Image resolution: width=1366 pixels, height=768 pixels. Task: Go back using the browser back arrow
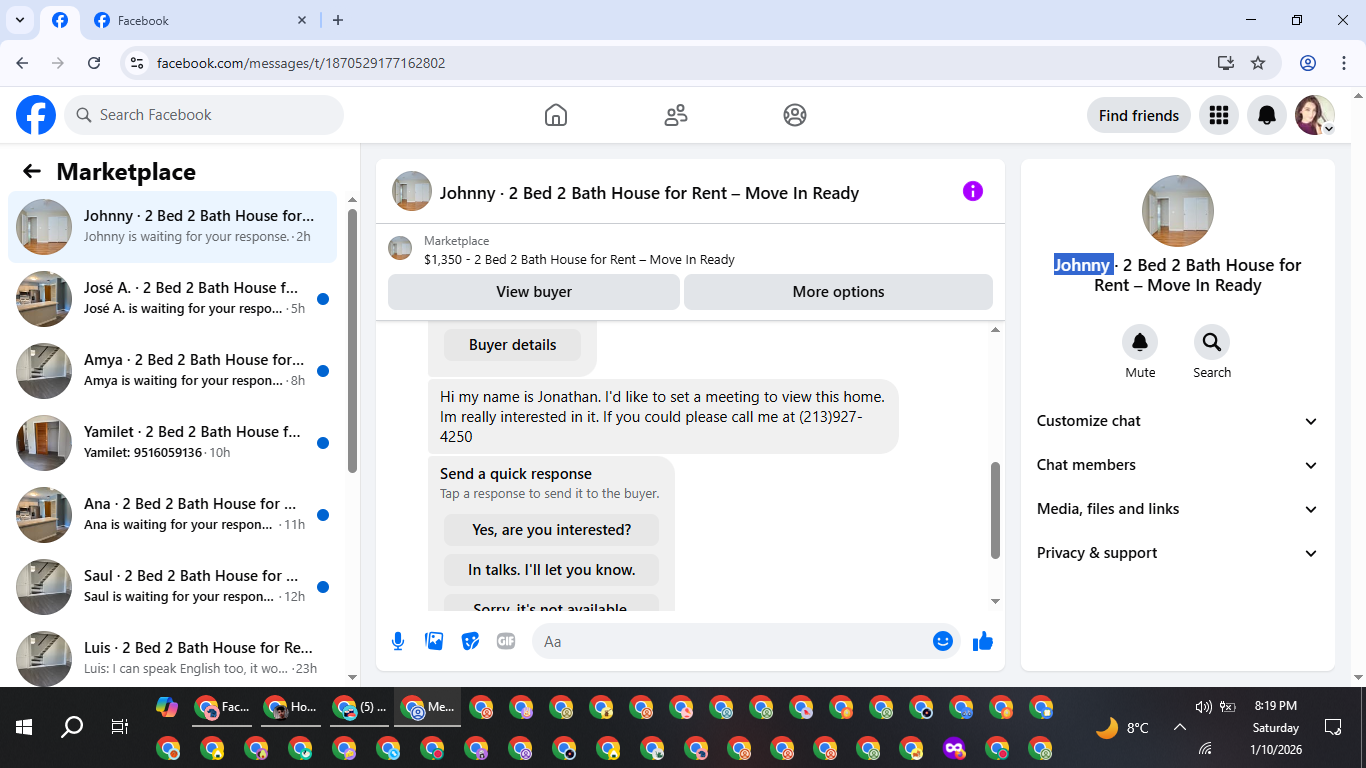pyautogui.click(x=22, y=63)
